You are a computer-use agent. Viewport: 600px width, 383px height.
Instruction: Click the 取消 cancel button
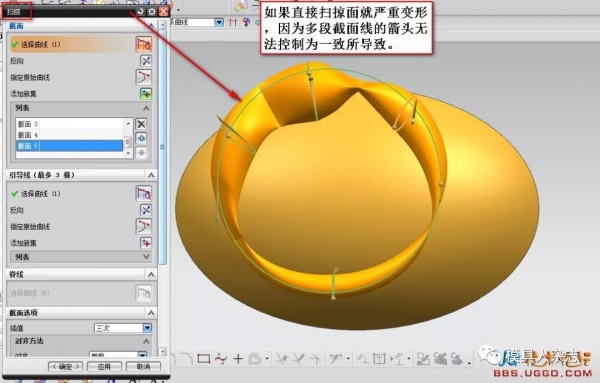[x=143, y=367]
